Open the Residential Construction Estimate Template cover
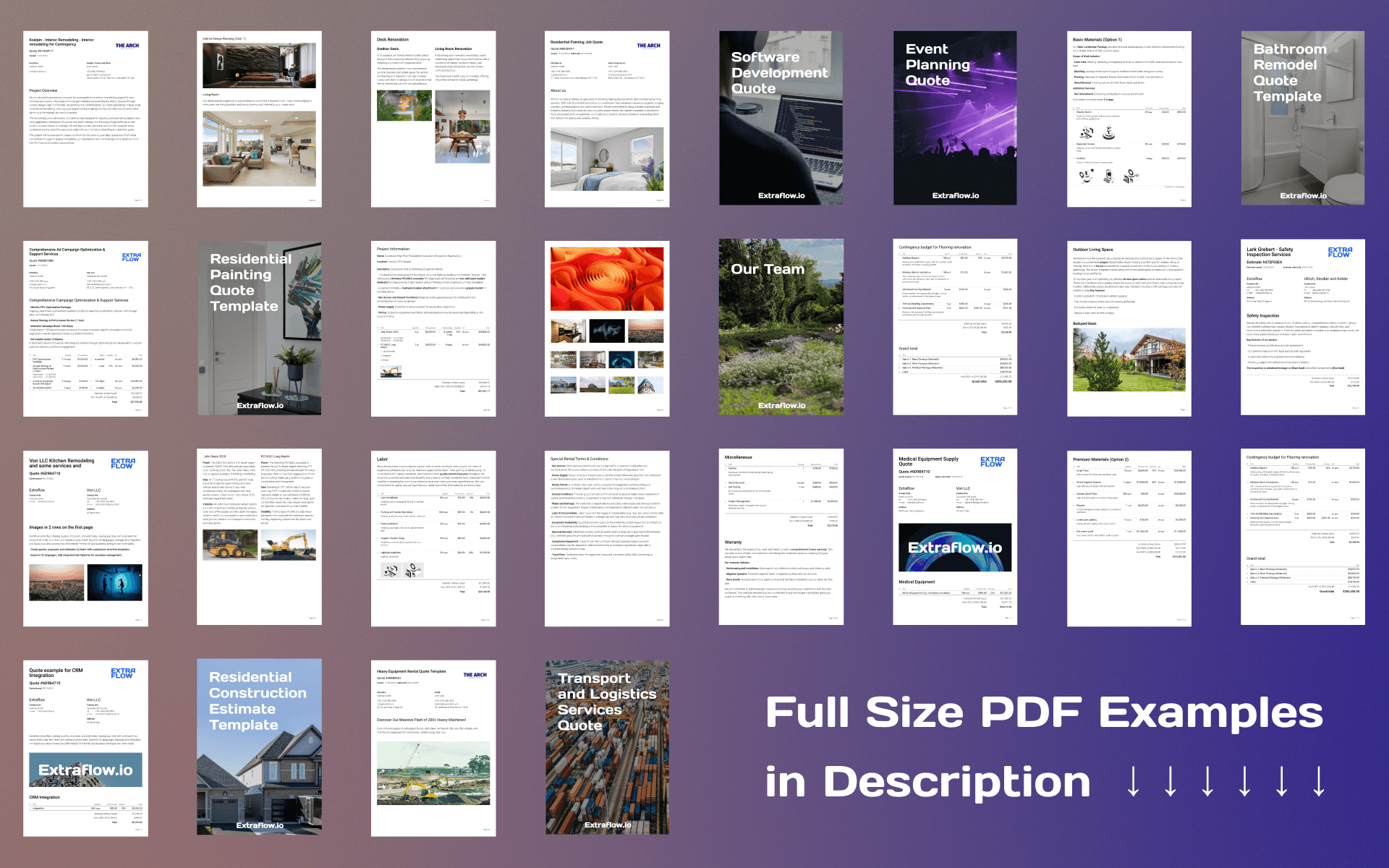 pos(259,747)
